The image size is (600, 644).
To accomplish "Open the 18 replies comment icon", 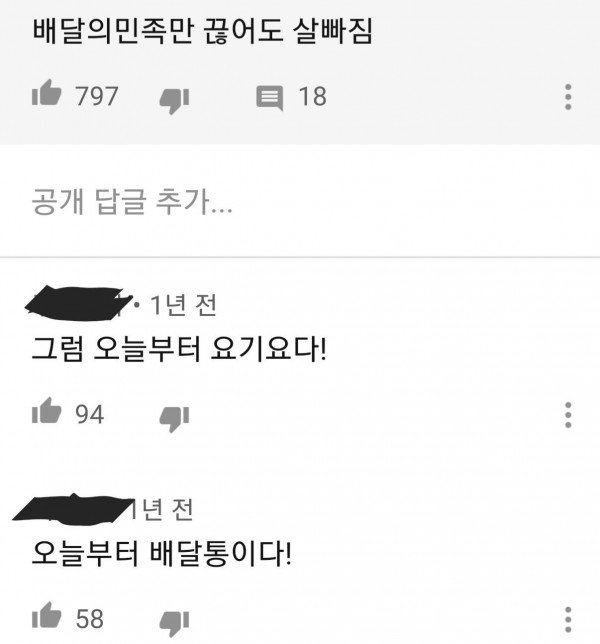I will [x=270, y=98].
